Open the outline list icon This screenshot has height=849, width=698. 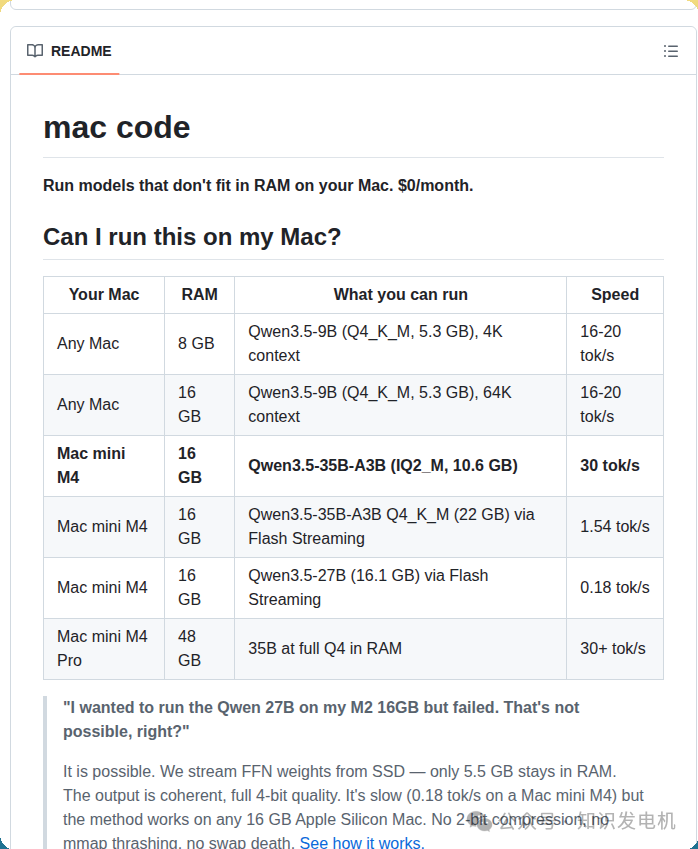click(x=671, y=50)
